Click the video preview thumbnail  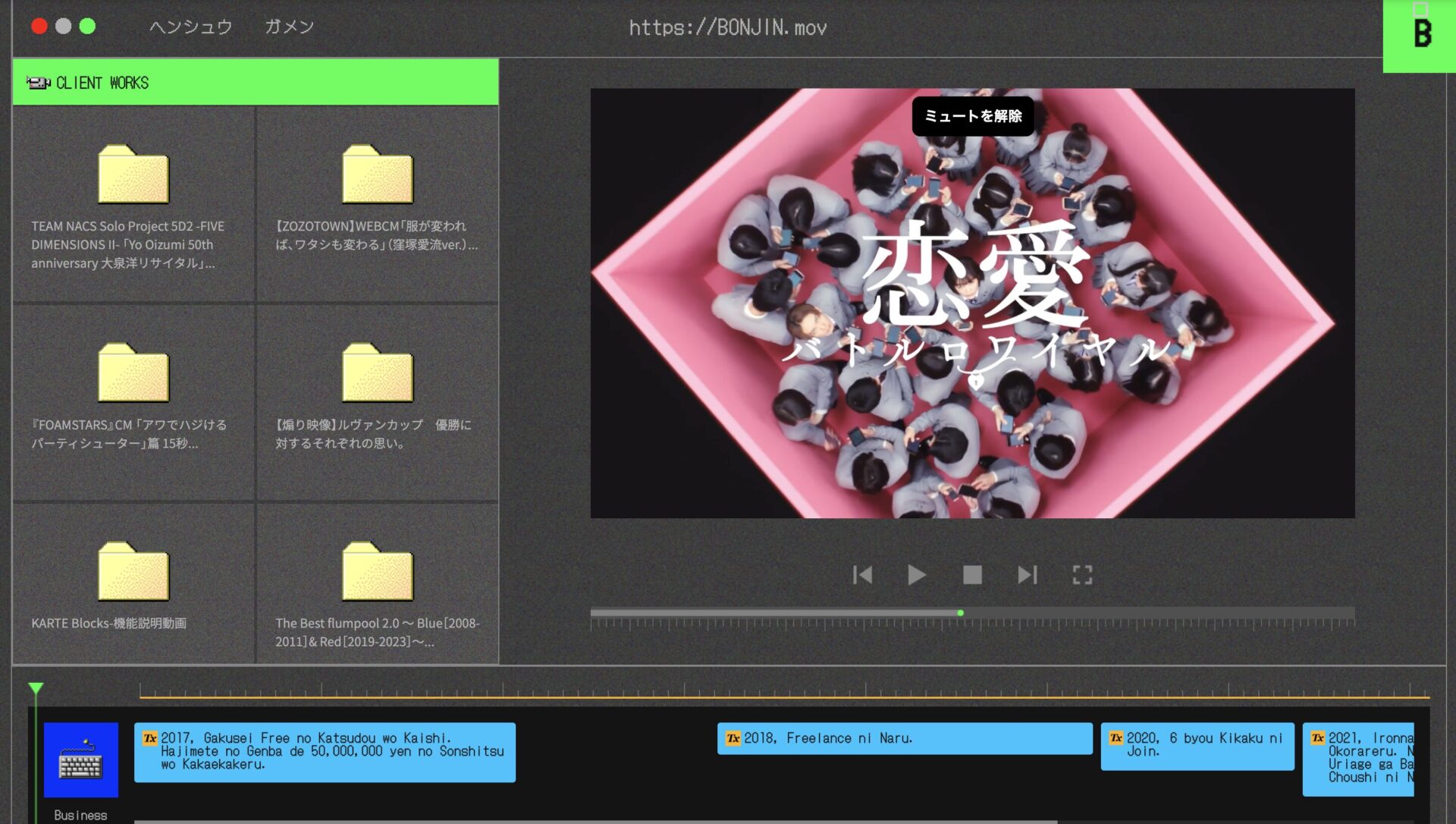pos(972,303)
